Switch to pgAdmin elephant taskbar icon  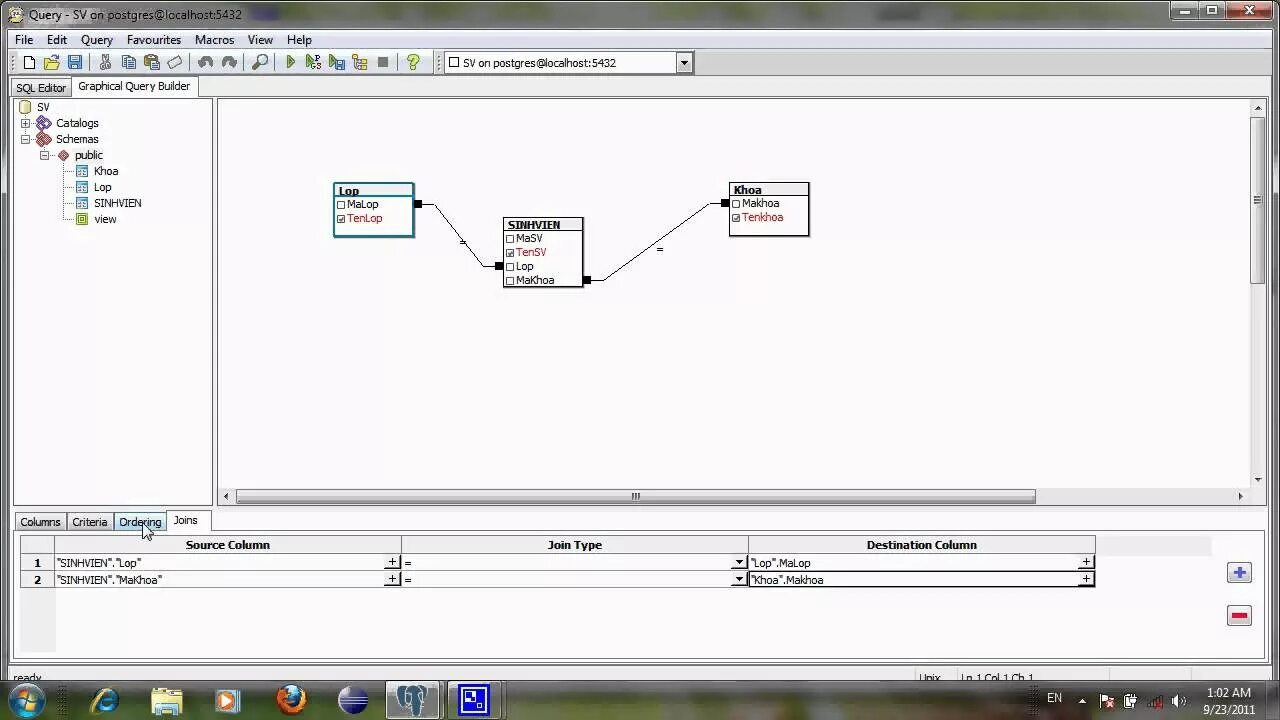412,700
